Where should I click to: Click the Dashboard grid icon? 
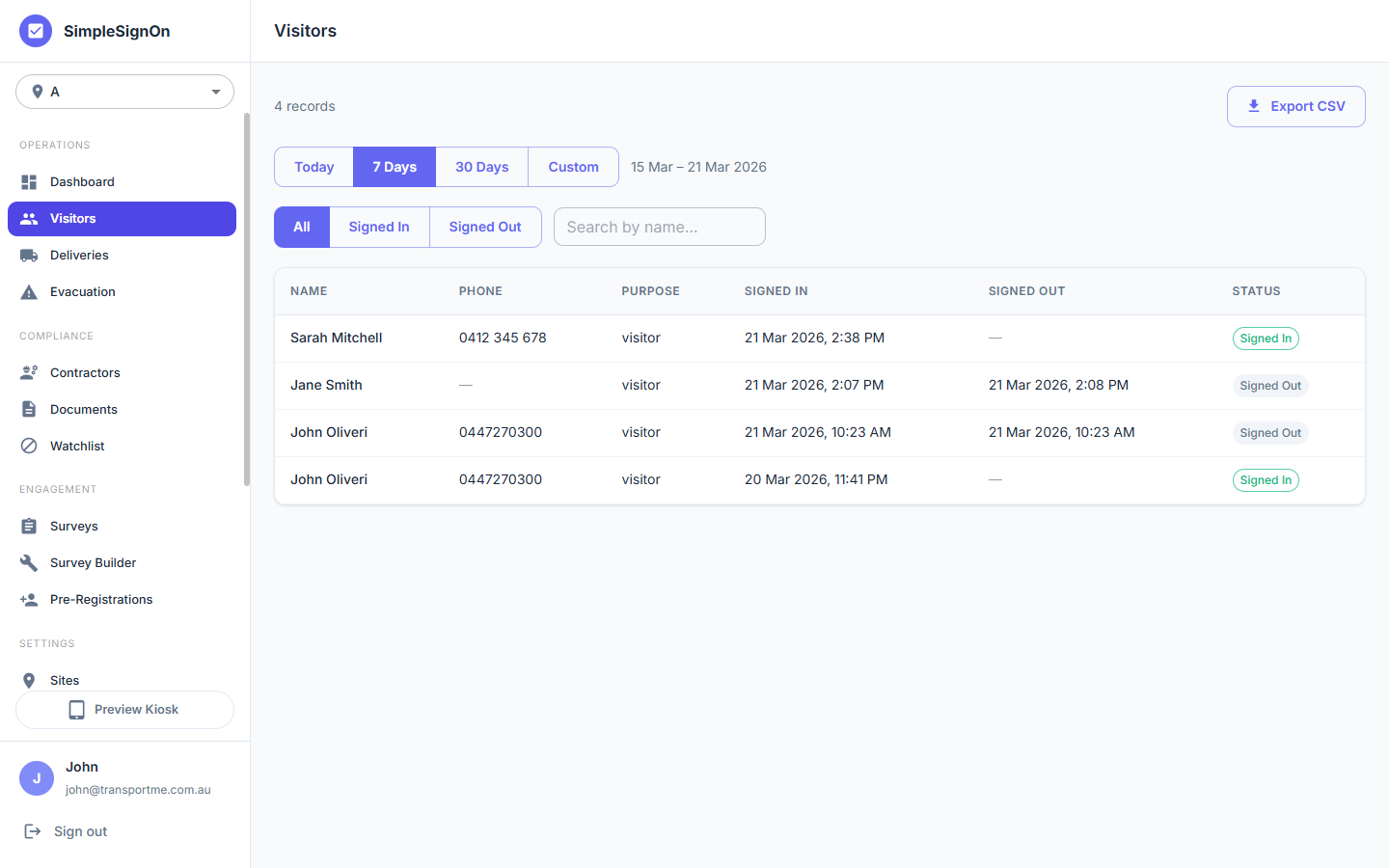coord(29,182)
